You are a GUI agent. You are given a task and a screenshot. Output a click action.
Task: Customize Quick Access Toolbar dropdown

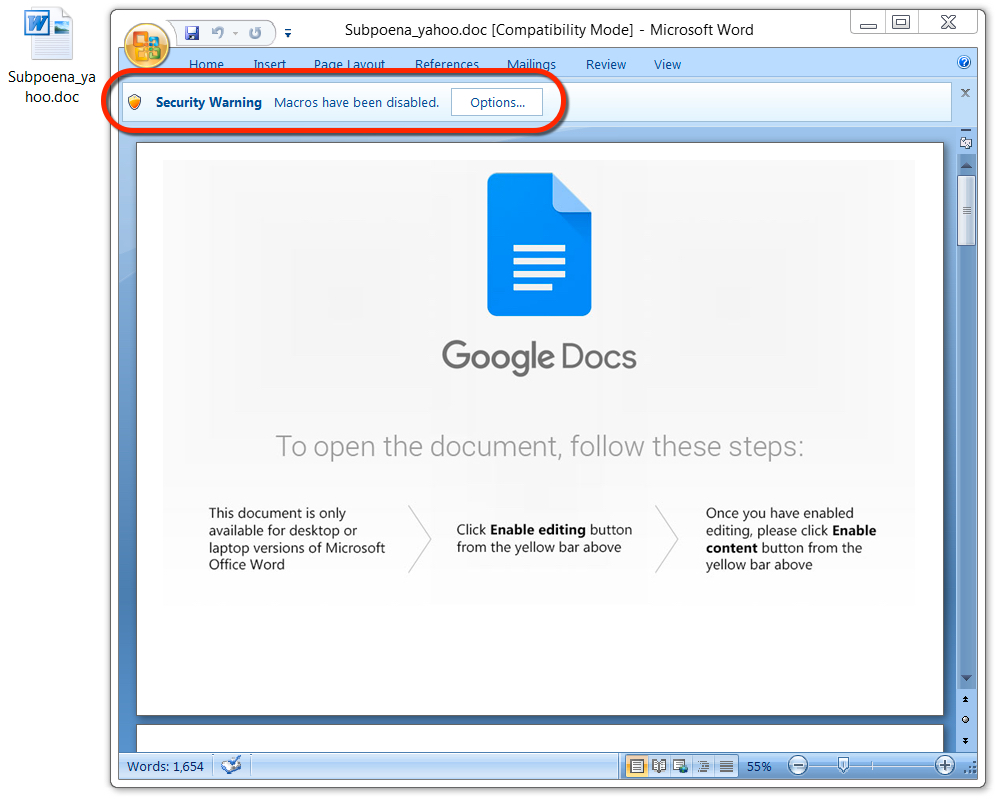[x=288, y=33]
